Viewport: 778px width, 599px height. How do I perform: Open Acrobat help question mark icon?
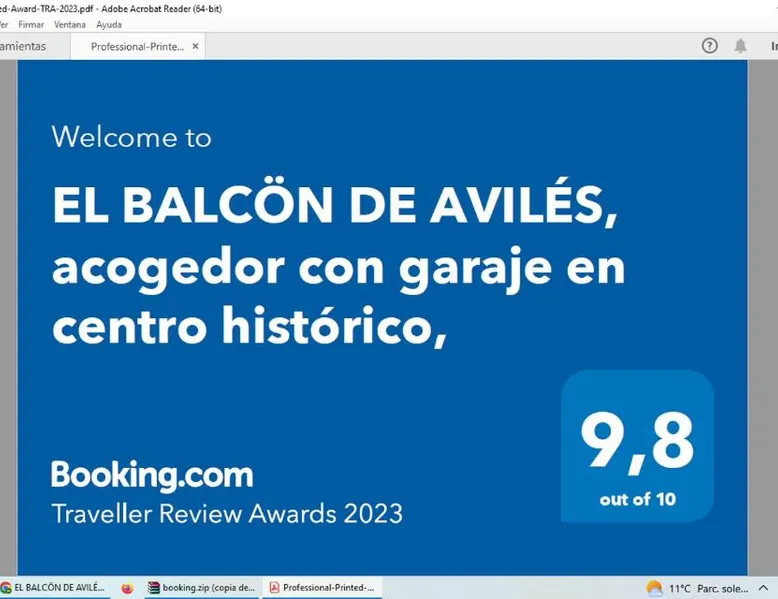[x=710, y=46]
